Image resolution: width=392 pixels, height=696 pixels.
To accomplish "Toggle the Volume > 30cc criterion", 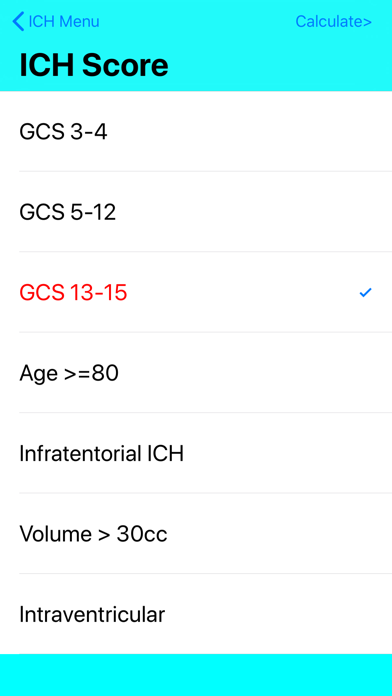I will [x=196, y=533].
